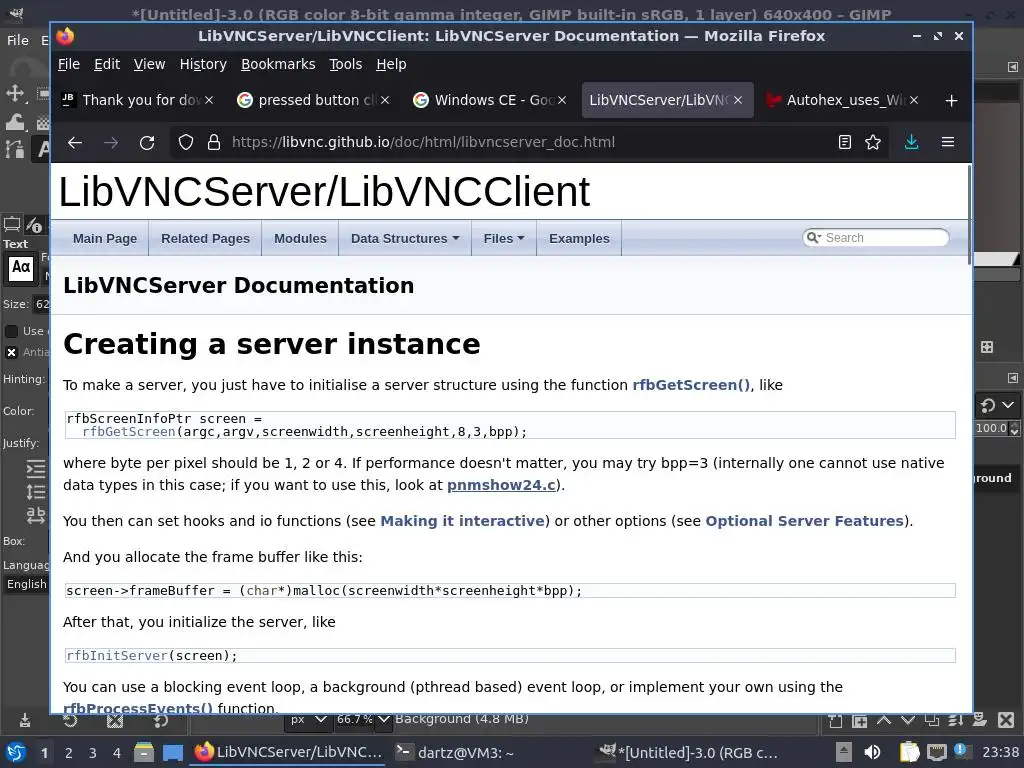
Task: Close the Thank you for downloading tab
Action: click(x=209, y=100)
